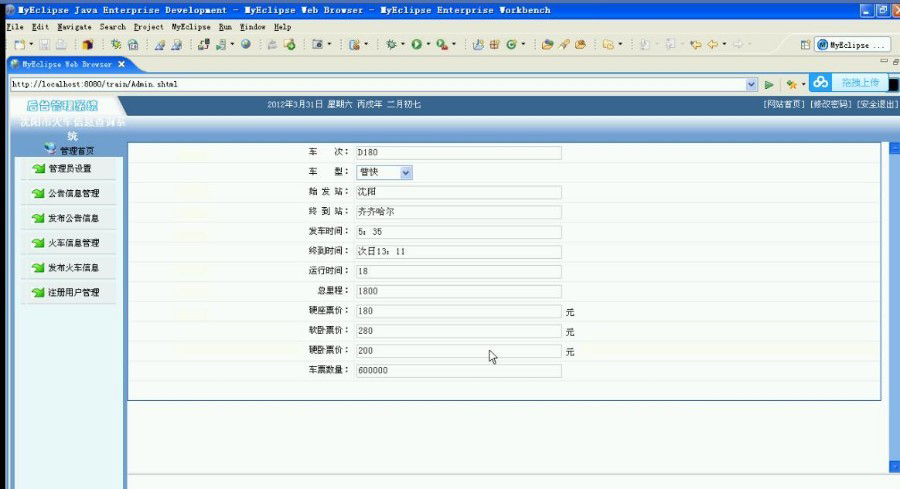Open the Window menu
The image size is (900, 489).
[x=253, y=27]
